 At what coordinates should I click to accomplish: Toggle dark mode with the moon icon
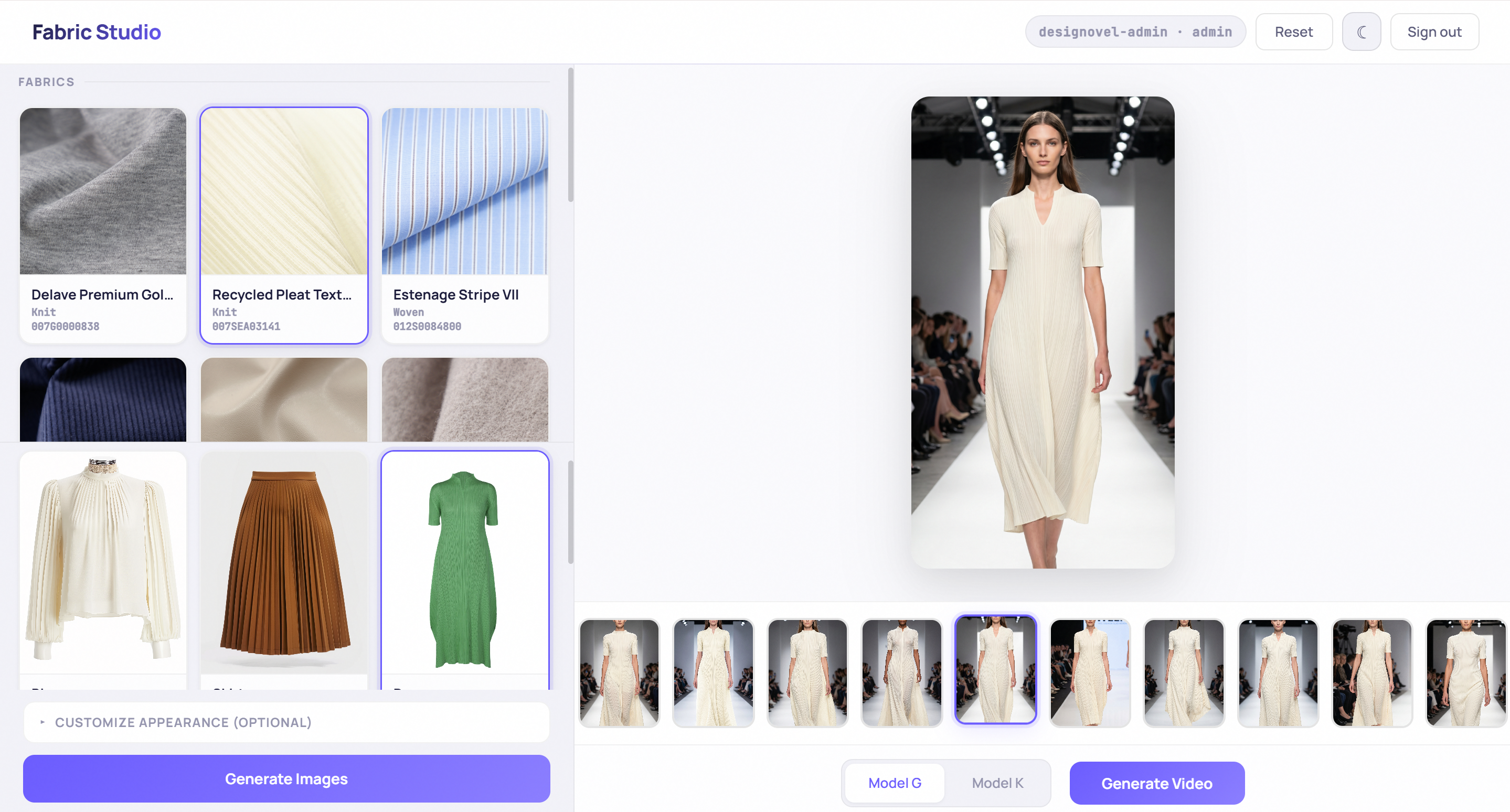[1361, 31]
